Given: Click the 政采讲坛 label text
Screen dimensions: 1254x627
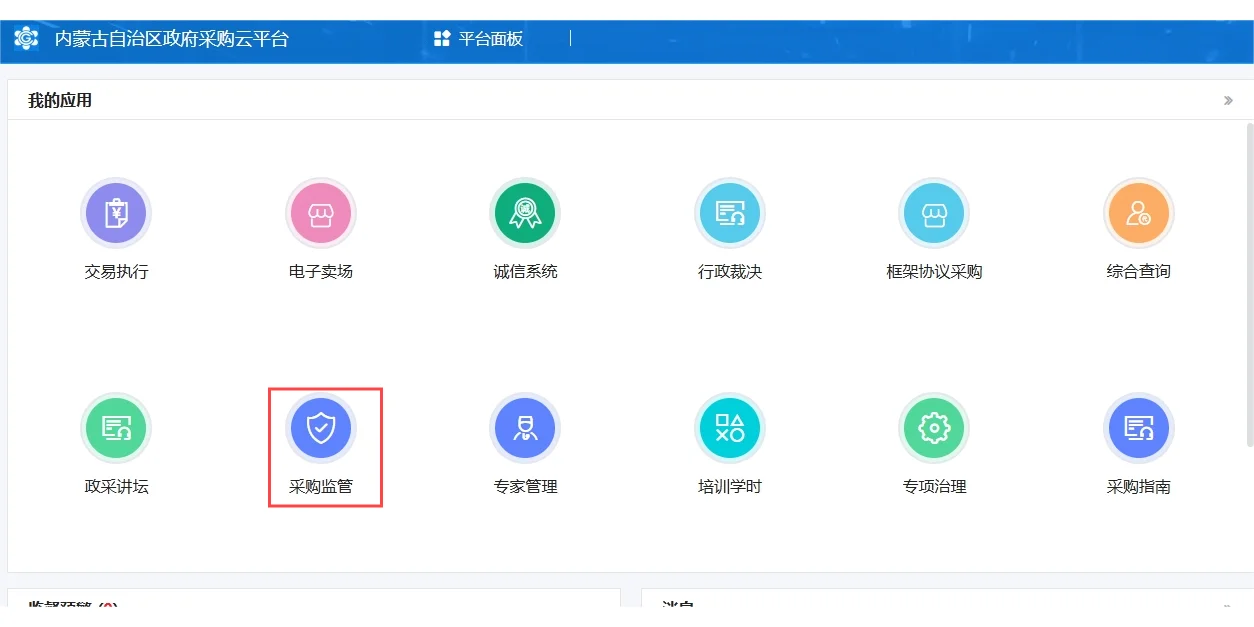Looking at the screenshot, I should click(116, 487).
